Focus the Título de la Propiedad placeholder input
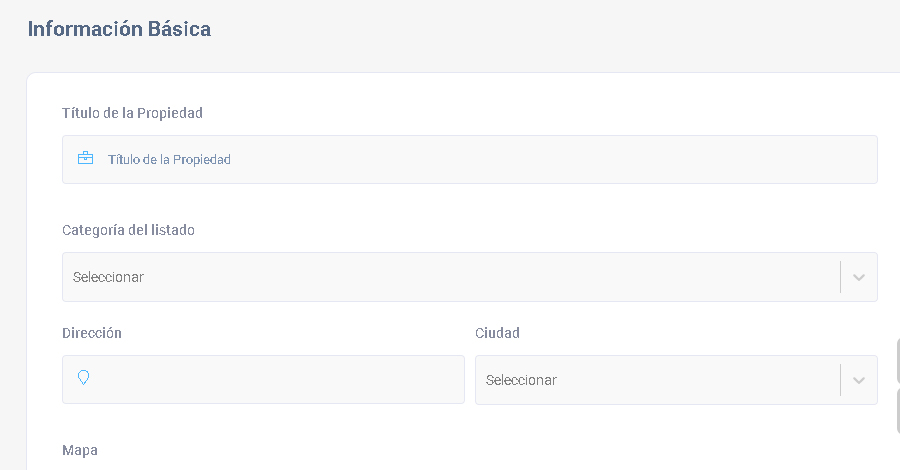The width and height of the screenshot is (900, 470). point(470,160)
